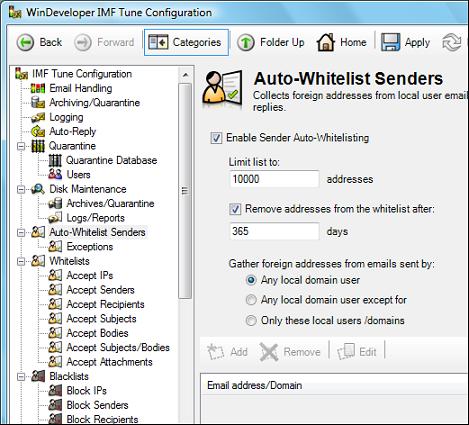Click the Limit list to addresses field
The width and height of the screenshot is (469, 425).
pyautogui.click(x=274, y=179)
